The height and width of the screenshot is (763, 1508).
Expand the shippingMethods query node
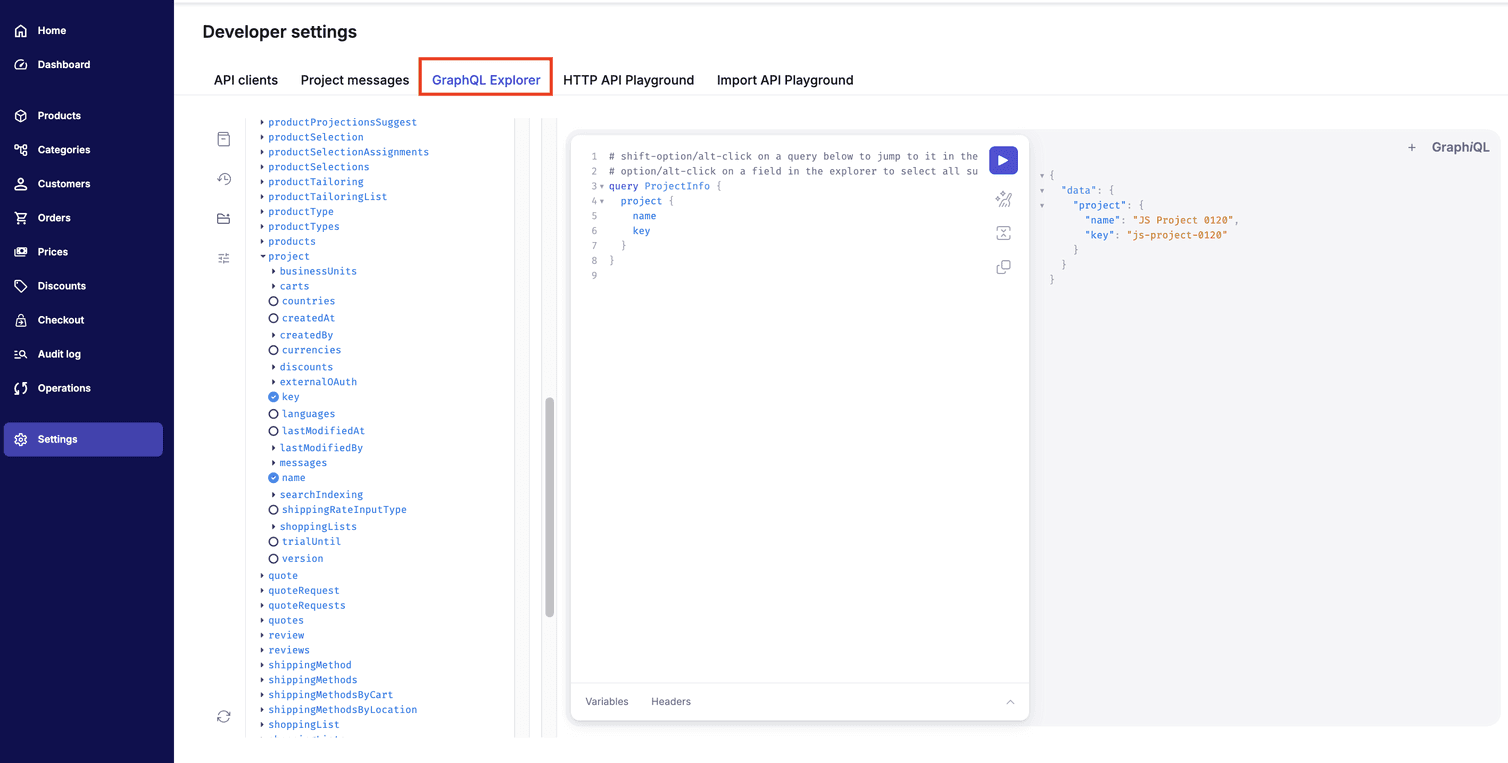[x=263, y=680]
